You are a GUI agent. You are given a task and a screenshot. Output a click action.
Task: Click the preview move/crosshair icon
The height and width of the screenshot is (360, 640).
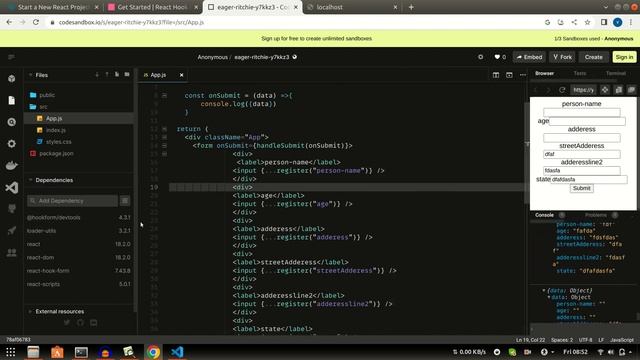tap(605, 90)
